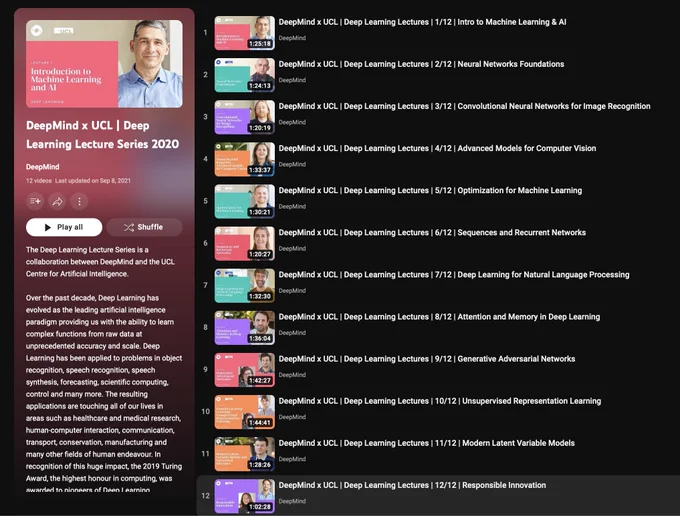Screen dimensions: 680x516
Task: Open lecture 3 thumbnail, Convolutional Neural Networks
Action: [245, 117]
